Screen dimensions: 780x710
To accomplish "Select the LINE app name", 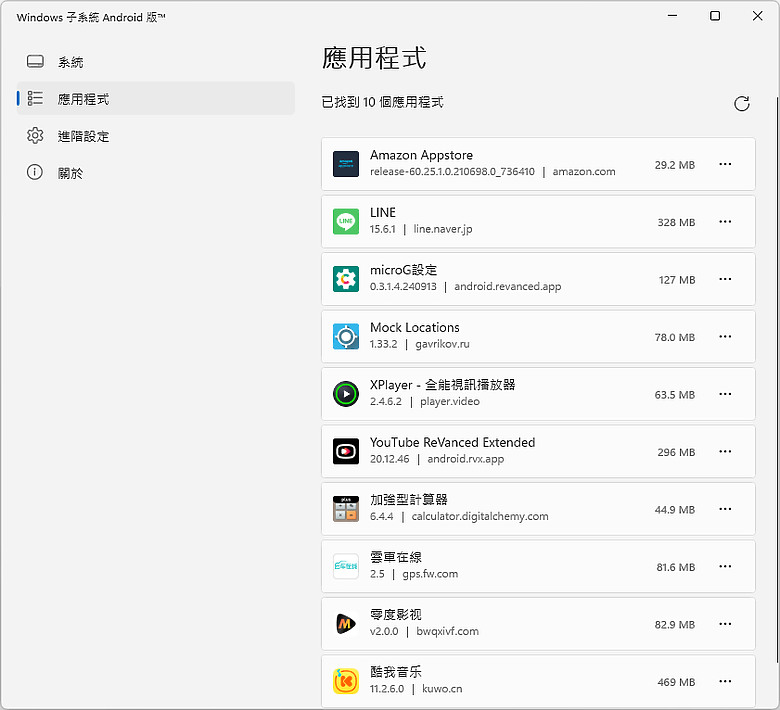I will pos(383,212).
